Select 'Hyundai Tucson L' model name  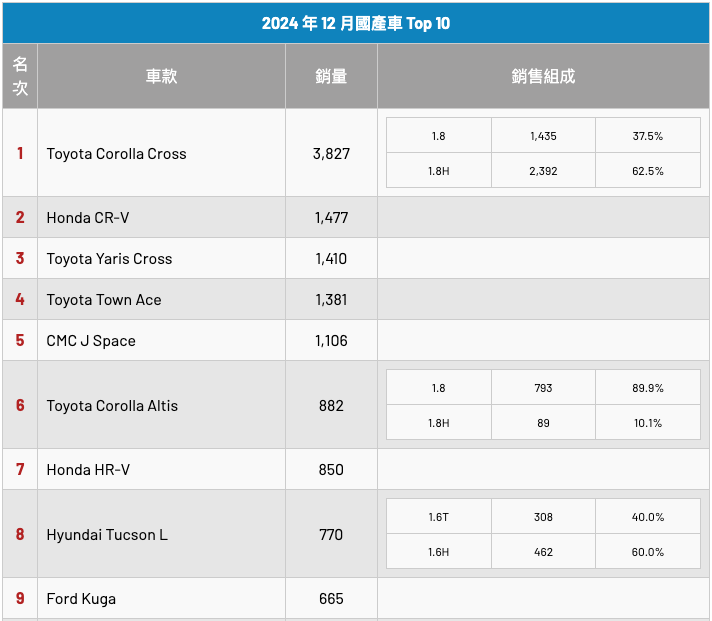click(x=107, y=534)
